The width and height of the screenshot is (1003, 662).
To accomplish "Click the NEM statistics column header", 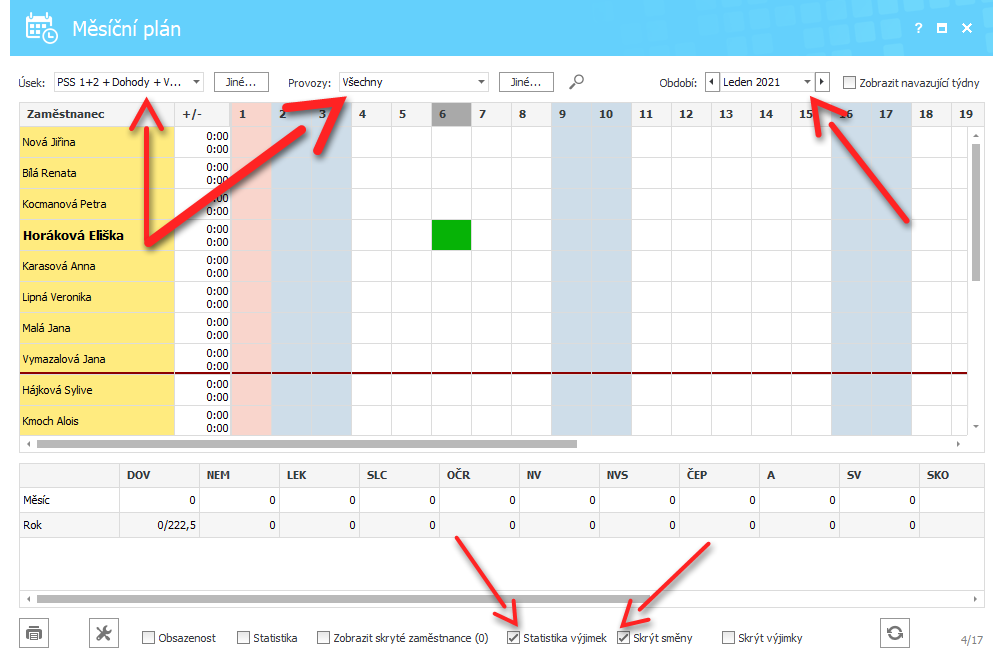I will tap(239, 475).
